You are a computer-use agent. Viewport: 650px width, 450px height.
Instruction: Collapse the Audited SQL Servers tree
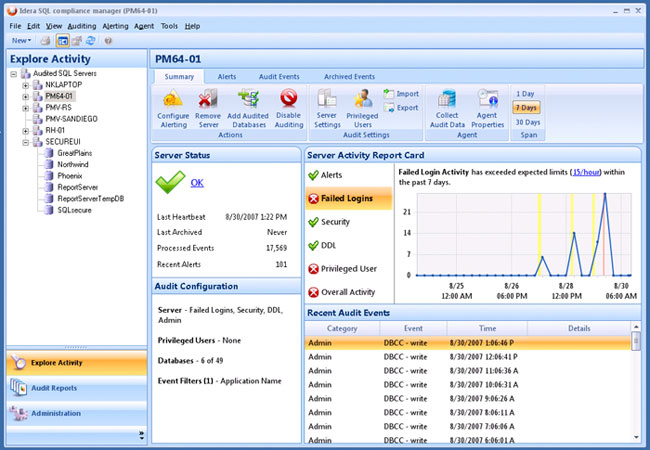pos(14,74)
